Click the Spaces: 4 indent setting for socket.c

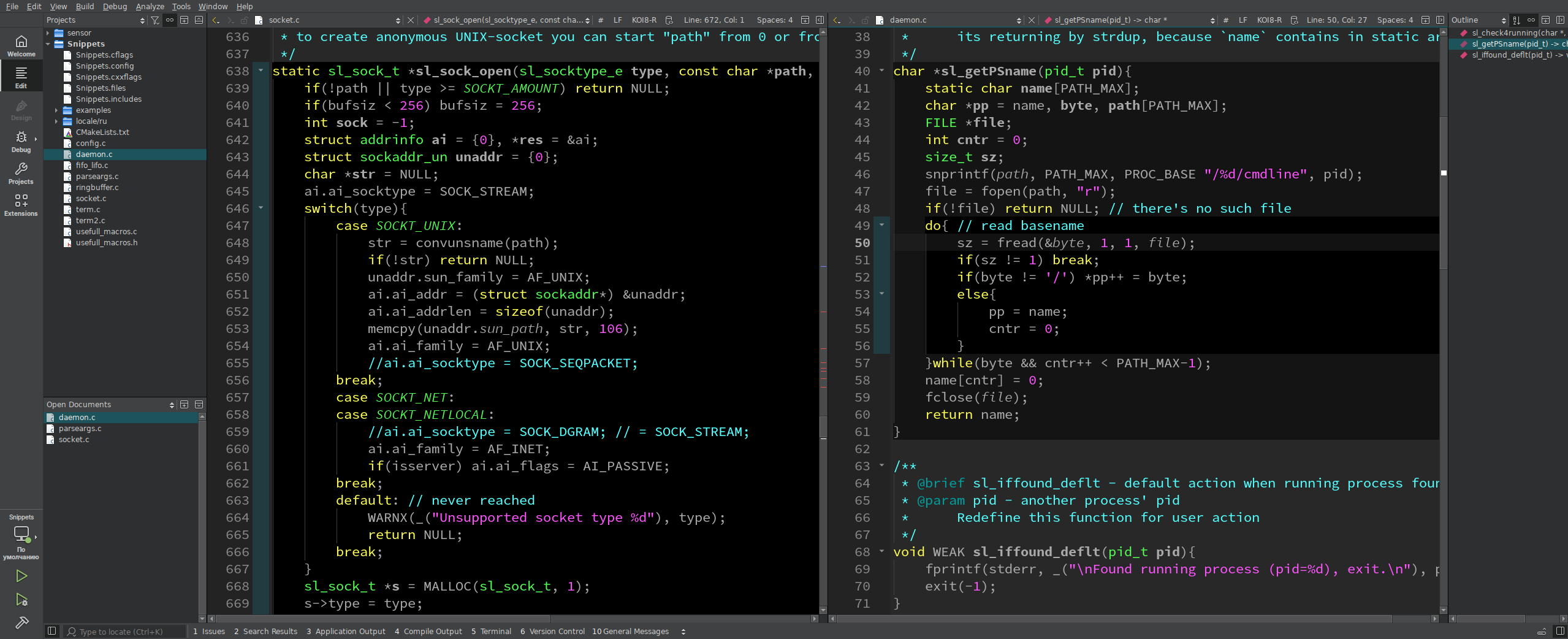(774, 20)
